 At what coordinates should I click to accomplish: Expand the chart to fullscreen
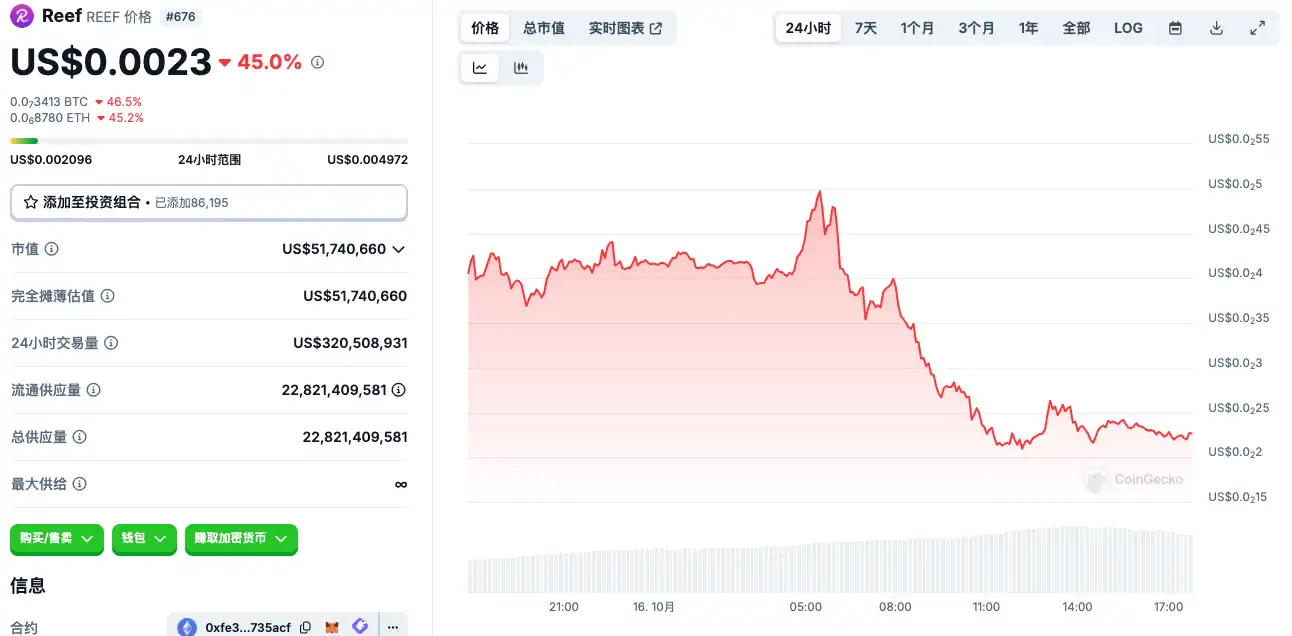(1258, 28)
